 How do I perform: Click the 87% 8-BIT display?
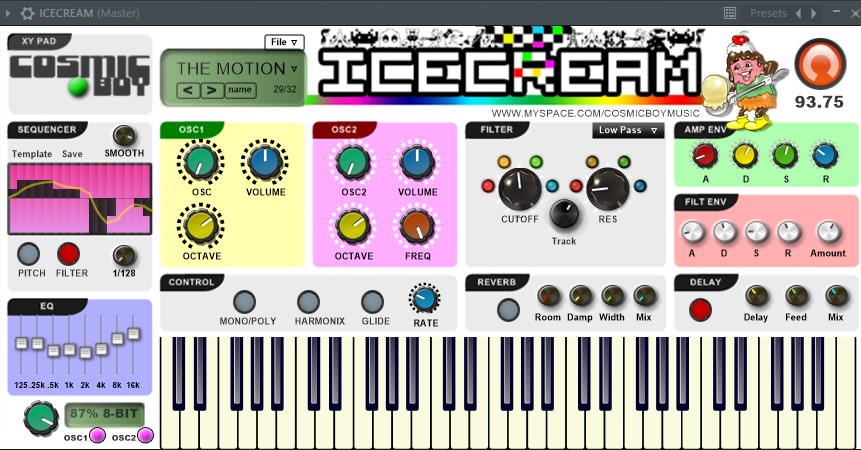[x=104, y=414]
